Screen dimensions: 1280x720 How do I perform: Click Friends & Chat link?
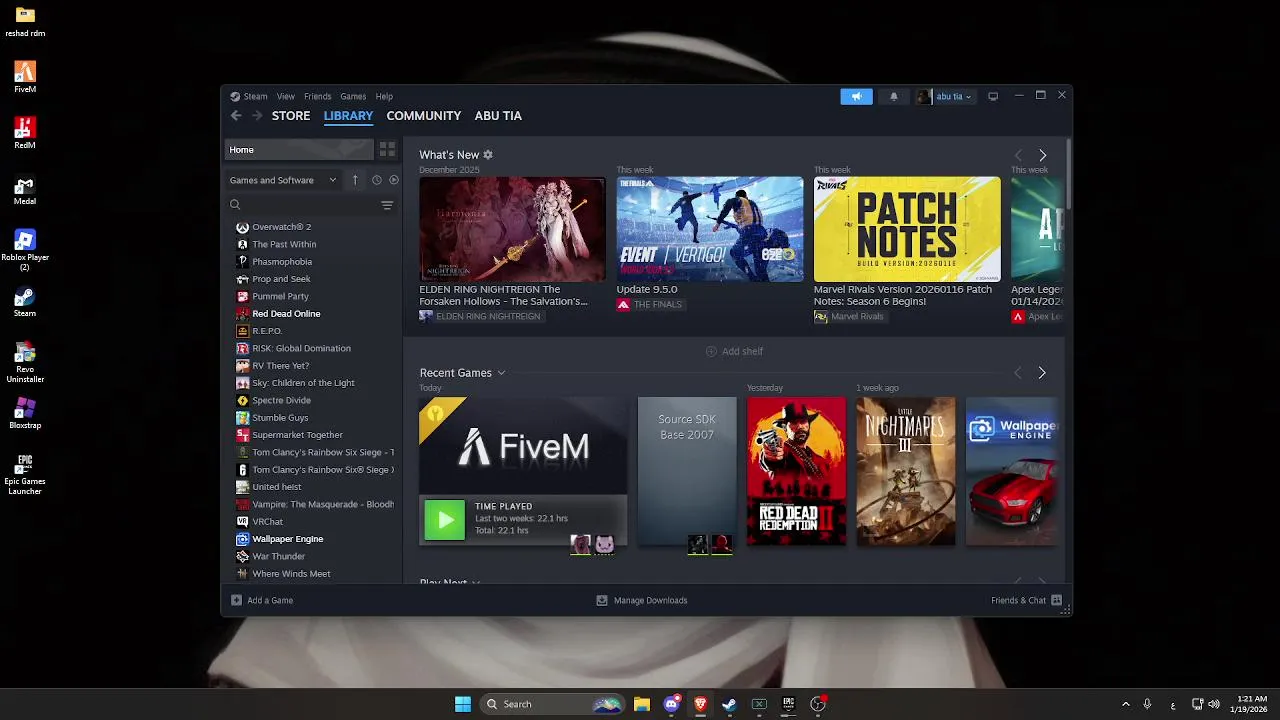point(1018,600)
